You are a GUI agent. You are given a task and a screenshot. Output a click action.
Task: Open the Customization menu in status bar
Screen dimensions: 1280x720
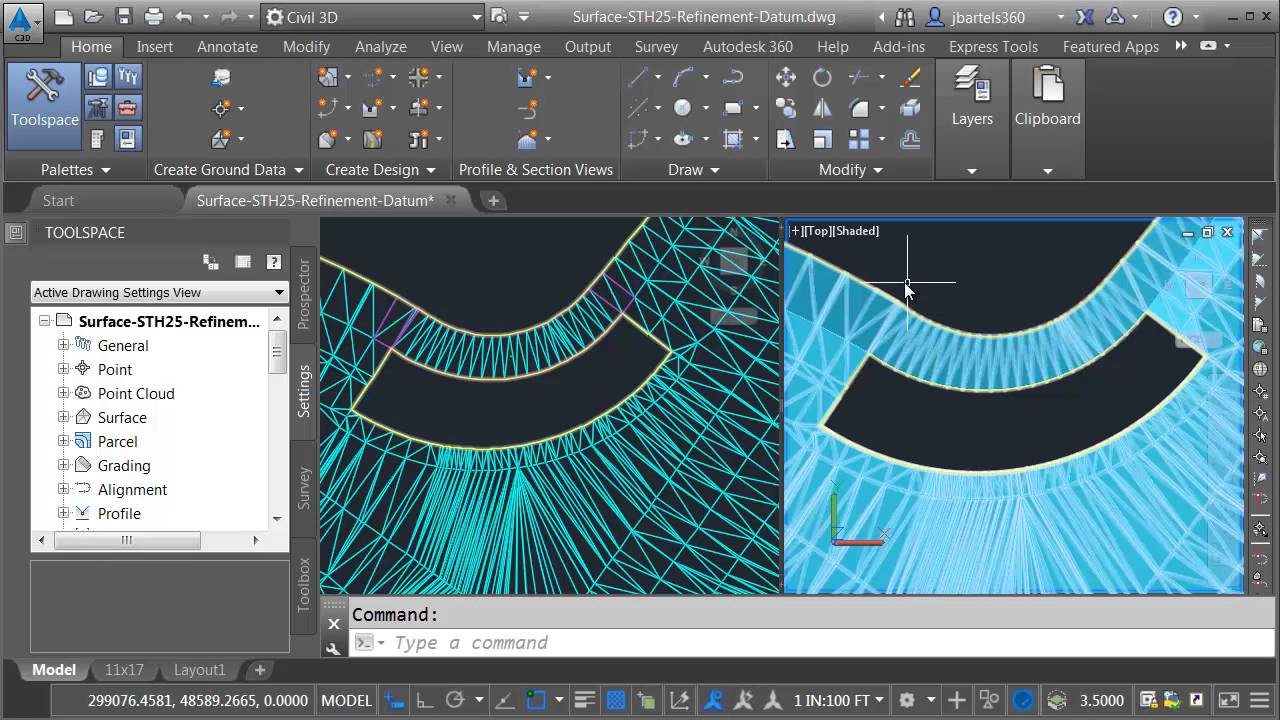click(x=1257, y=700)
